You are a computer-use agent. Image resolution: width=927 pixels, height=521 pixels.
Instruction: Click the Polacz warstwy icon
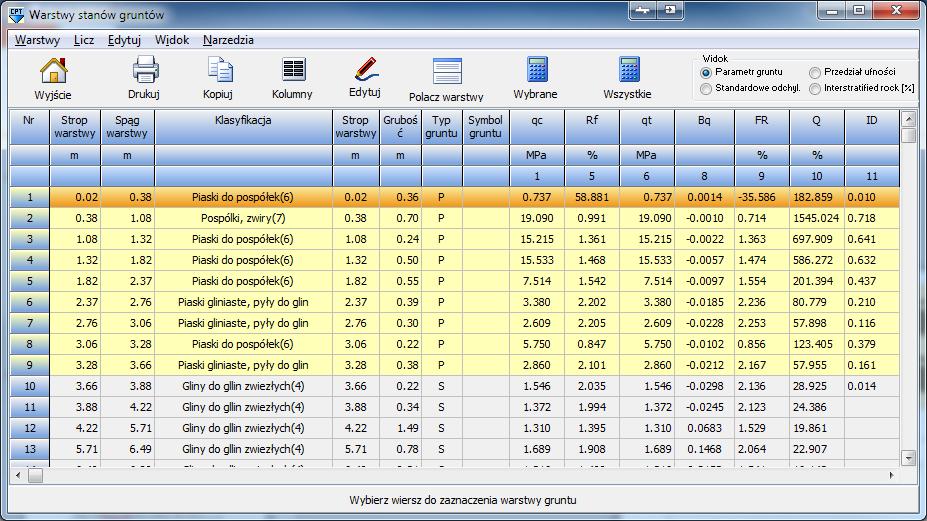click(447, 71)
